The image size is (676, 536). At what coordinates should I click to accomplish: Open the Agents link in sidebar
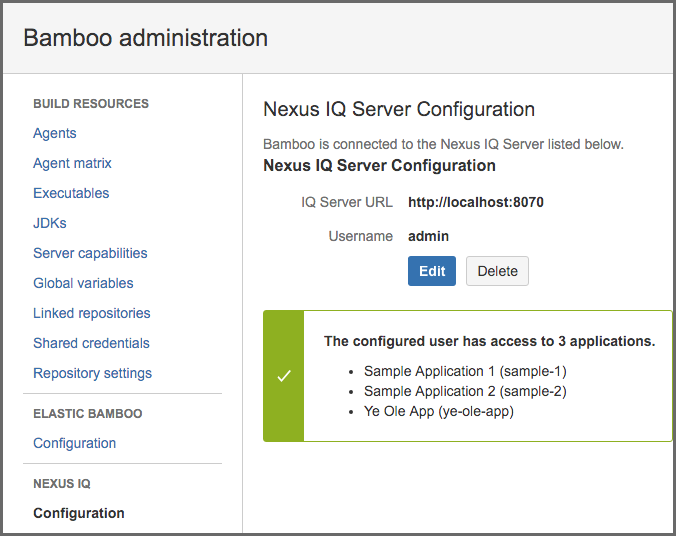click(x=55, y=133)
